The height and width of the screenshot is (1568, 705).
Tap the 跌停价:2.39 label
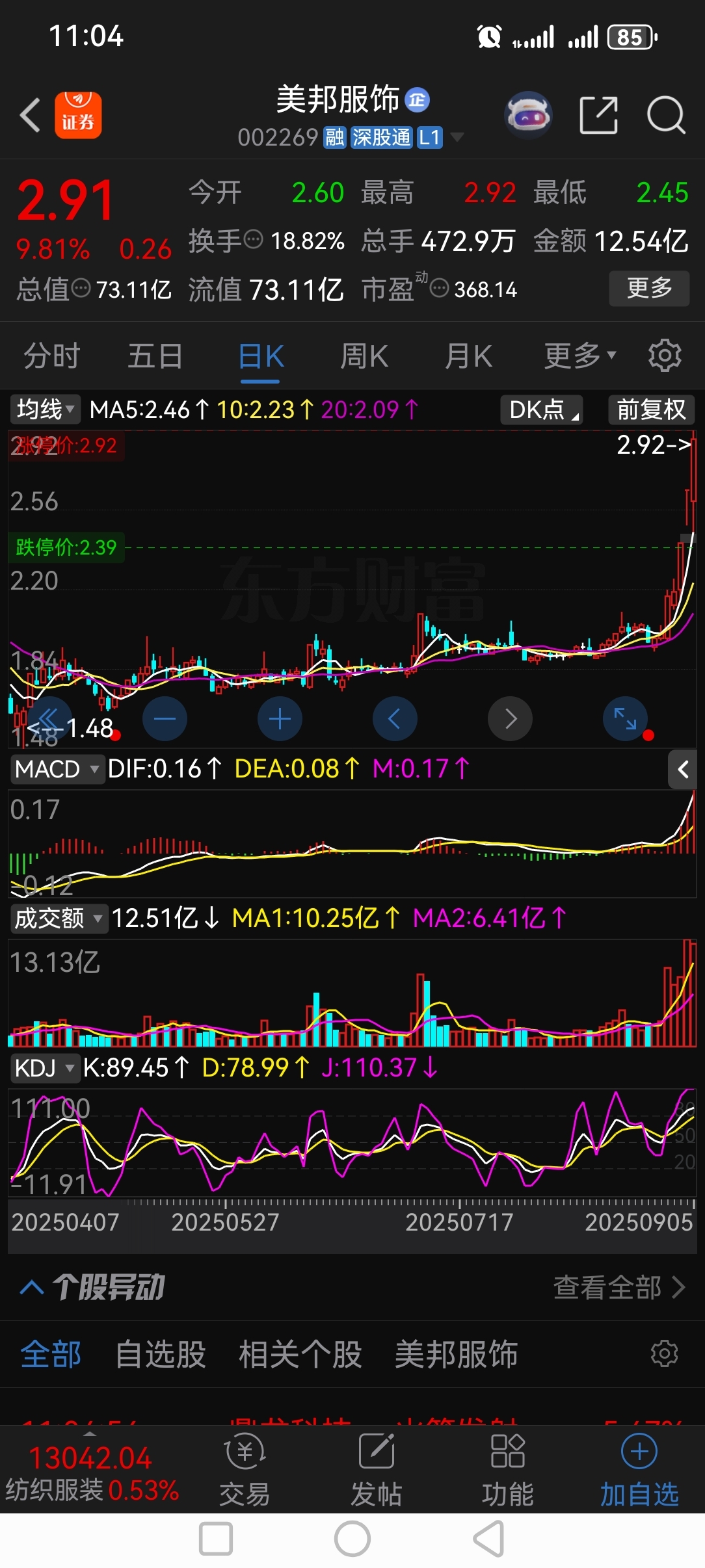pyautogui.click(x=66, y=547)
